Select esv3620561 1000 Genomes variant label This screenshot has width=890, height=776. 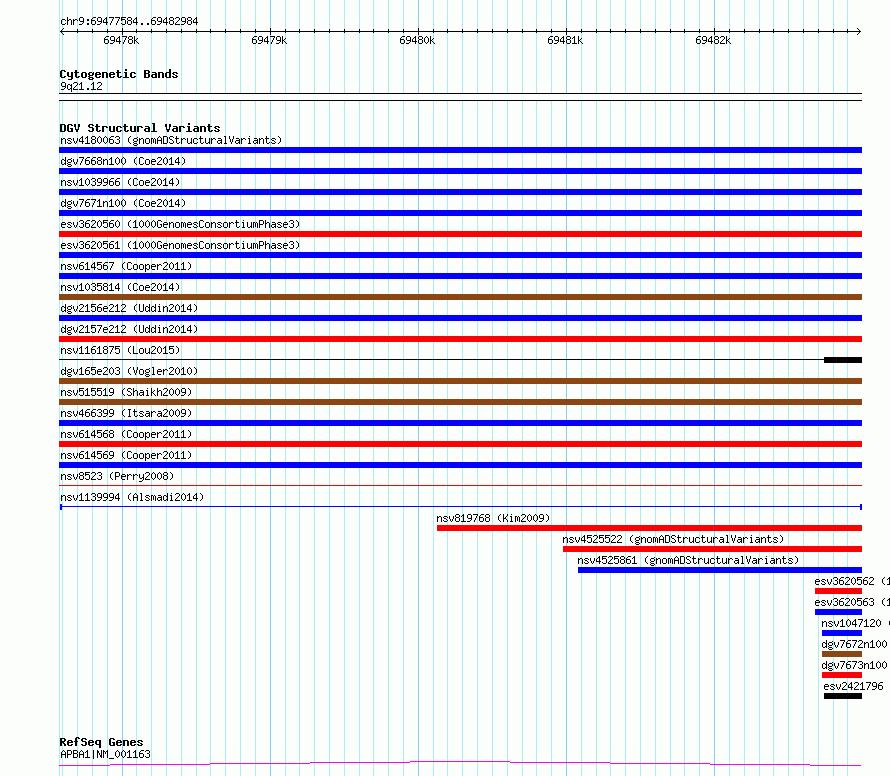point(180,245)
